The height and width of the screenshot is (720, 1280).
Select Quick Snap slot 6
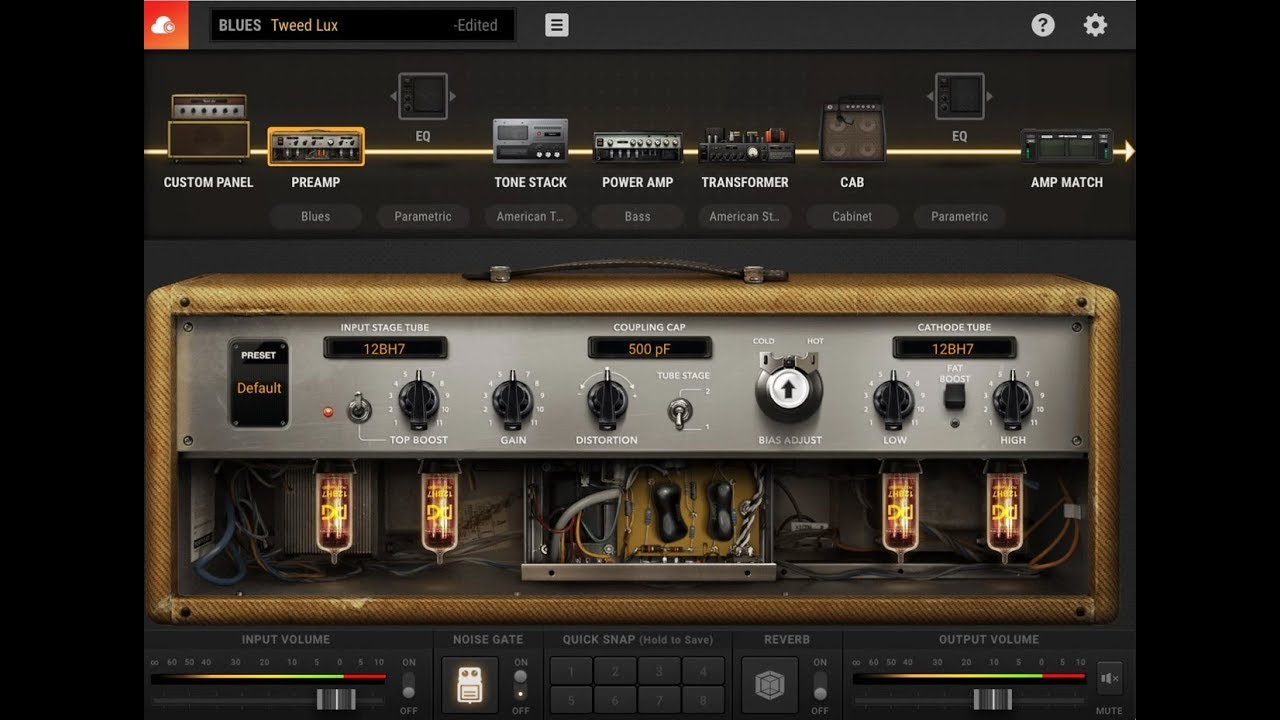click(615, 699)
